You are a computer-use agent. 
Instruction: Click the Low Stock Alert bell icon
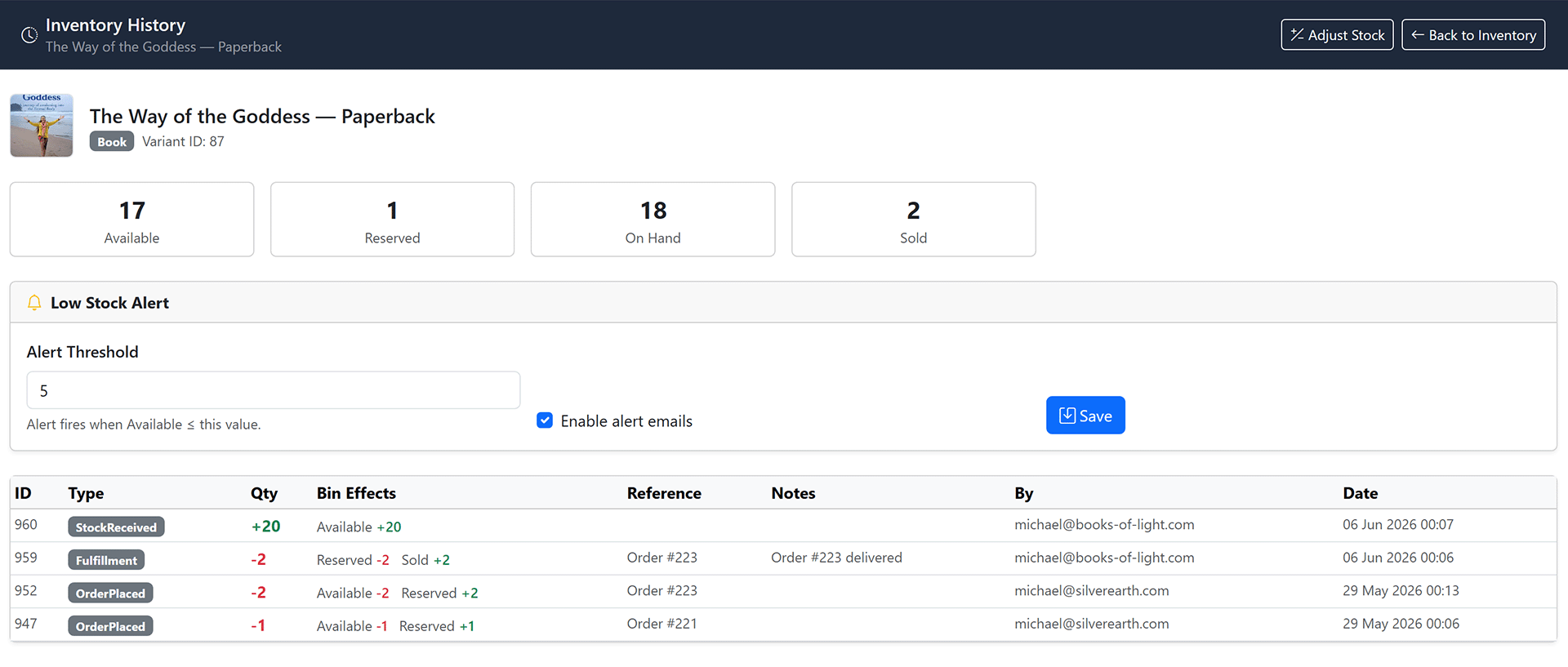tap(34, 303)
